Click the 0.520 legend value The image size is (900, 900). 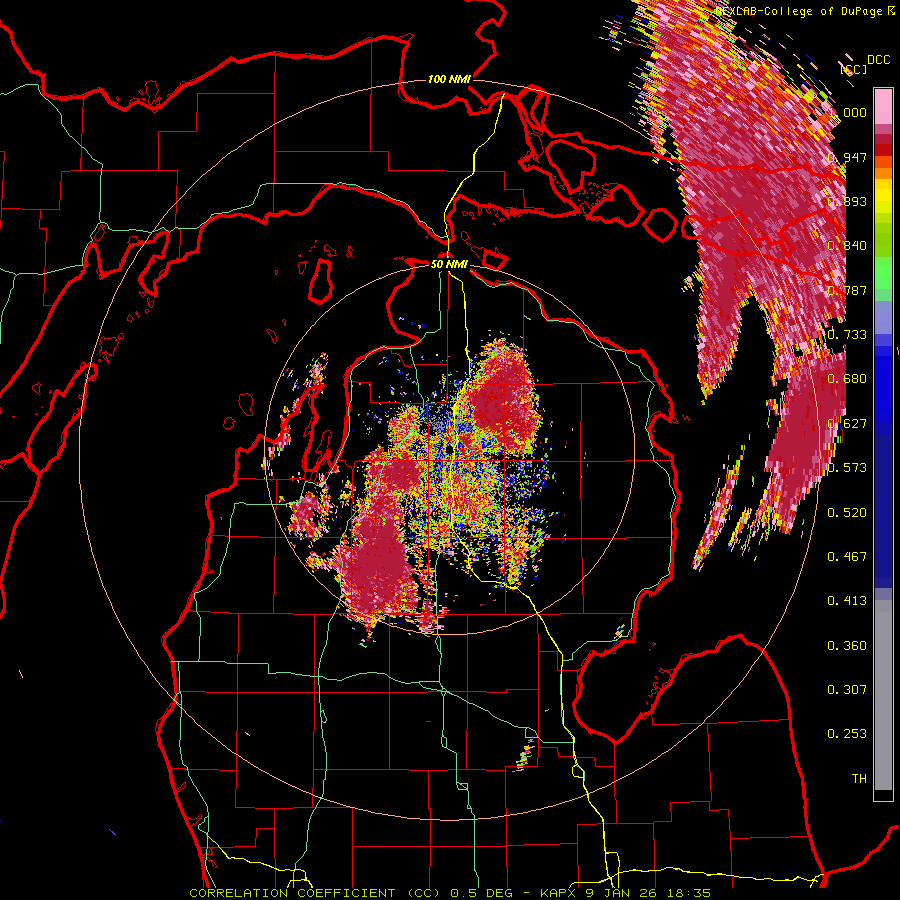[847, 513]
